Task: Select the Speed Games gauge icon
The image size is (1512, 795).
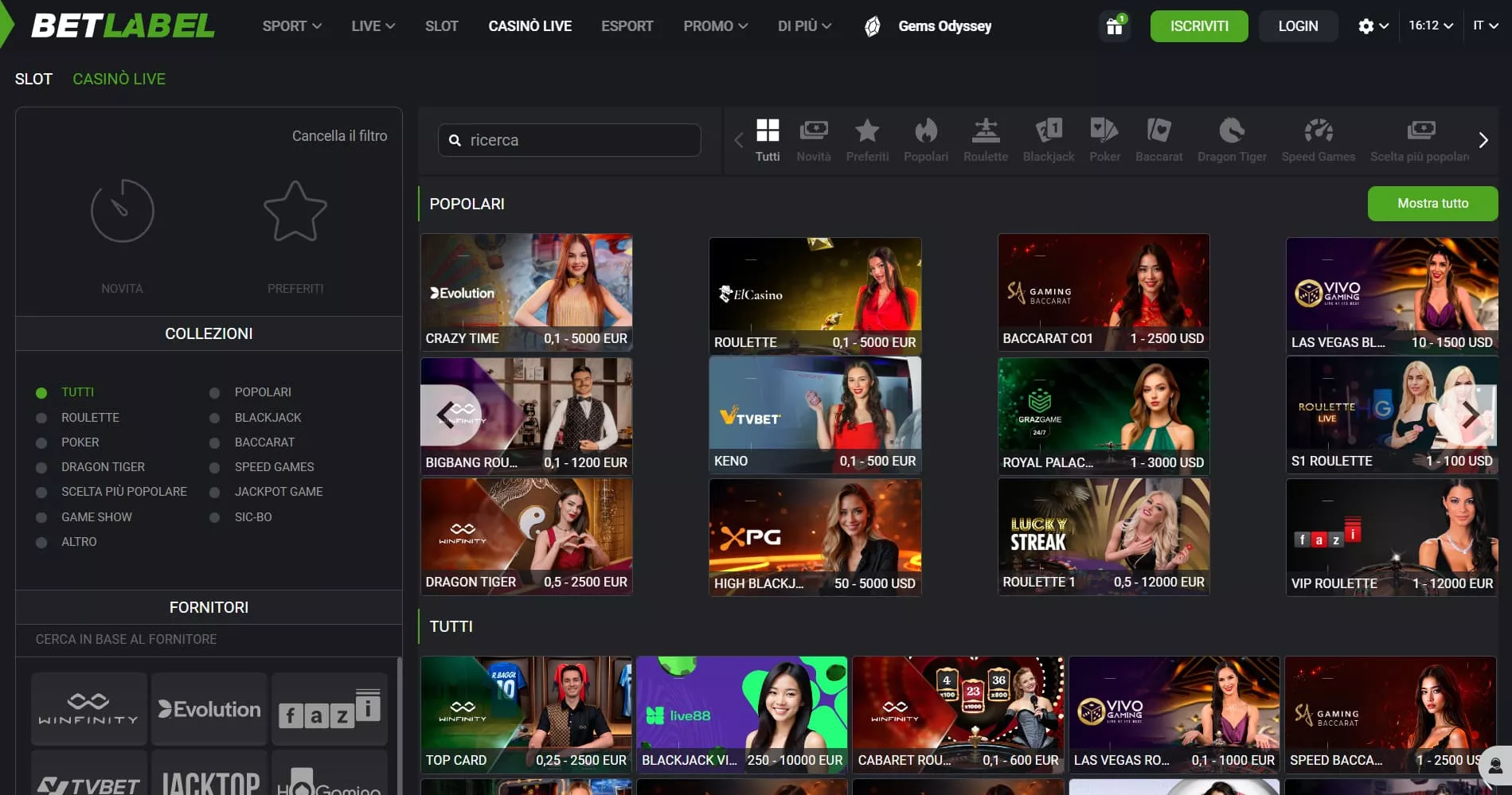Action: pos(1319,131)
